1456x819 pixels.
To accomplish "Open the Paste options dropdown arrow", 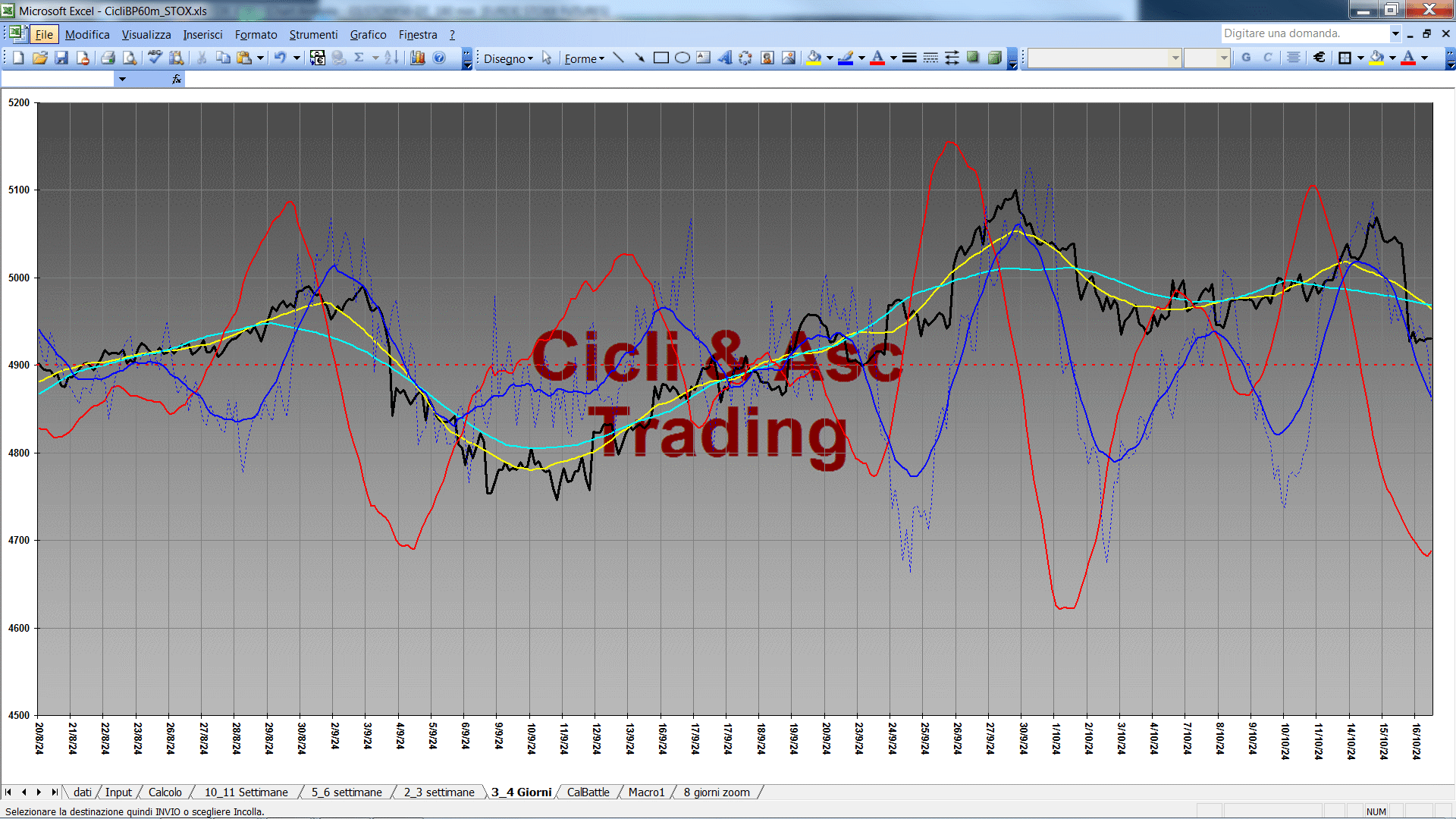I will (x=260, y=58).
